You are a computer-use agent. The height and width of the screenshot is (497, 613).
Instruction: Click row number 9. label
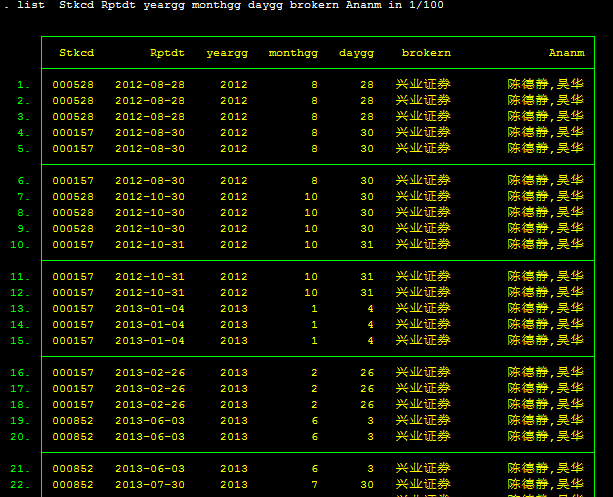pos(23,229)
